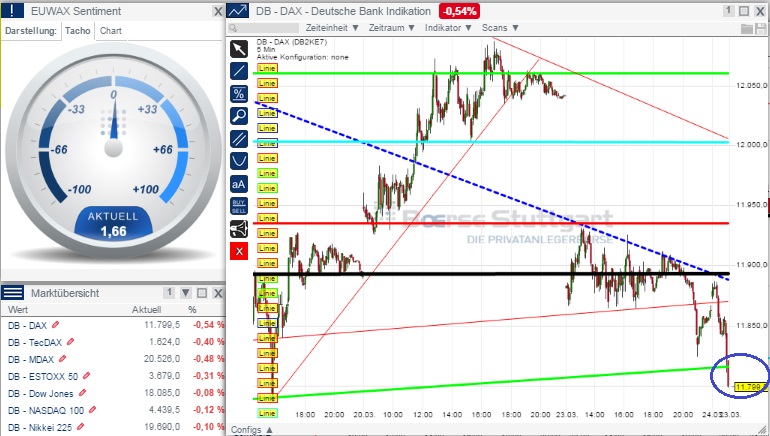
Task: Open the Scans dropdown
Action: [x=500, y=28]
